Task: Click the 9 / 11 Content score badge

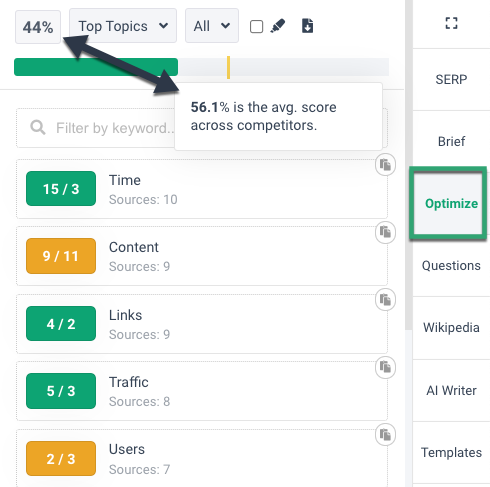Action: coord(61,256)
